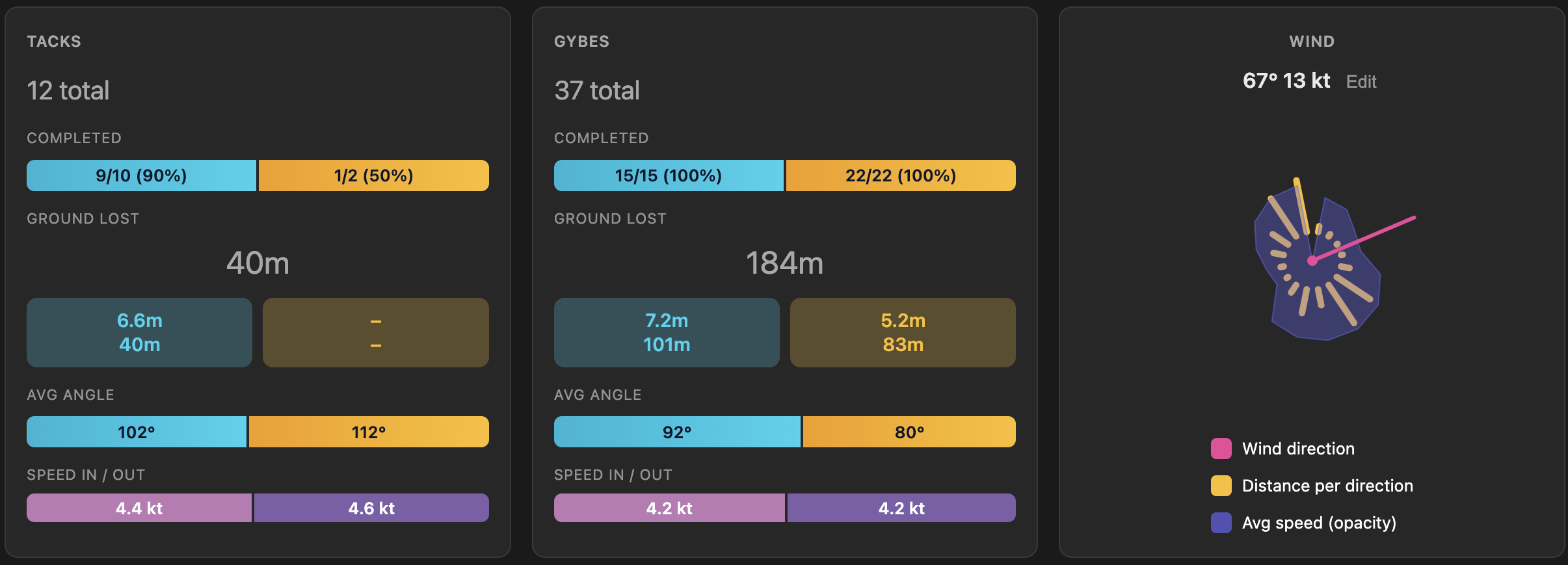Click the pink Wind direction legend swatch
1568x565 pixels.
point(1221,448)
